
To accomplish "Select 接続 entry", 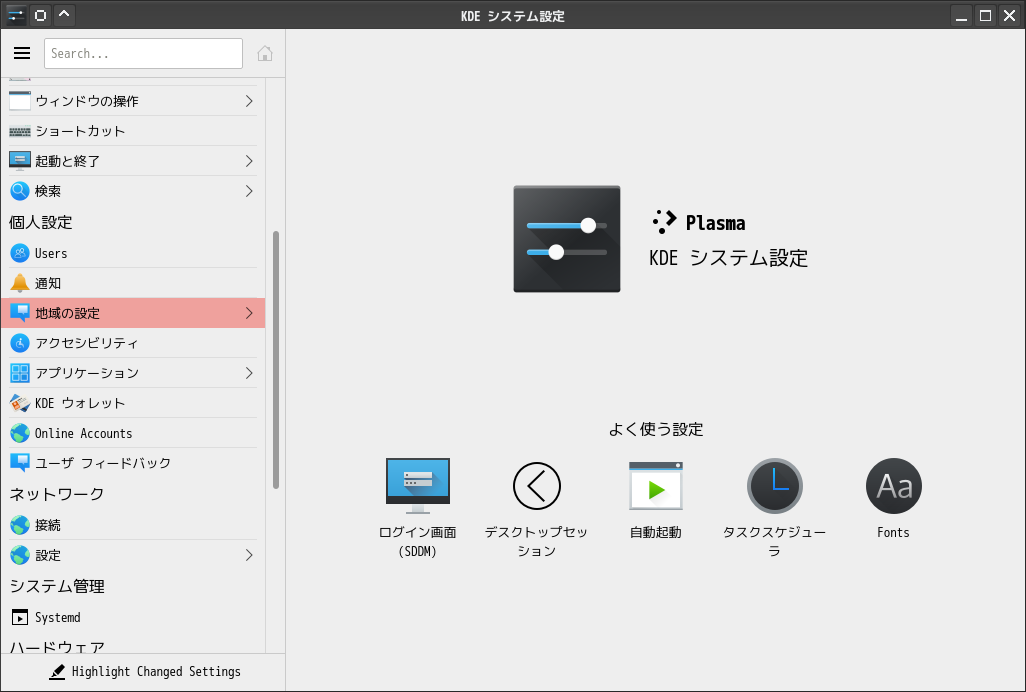I will tap(133, 525).
